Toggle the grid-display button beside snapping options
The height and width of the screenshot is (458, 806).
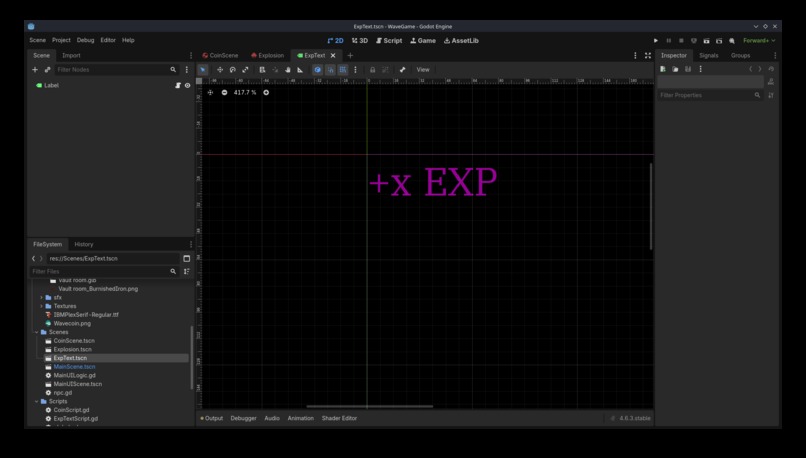click(343, 69)
